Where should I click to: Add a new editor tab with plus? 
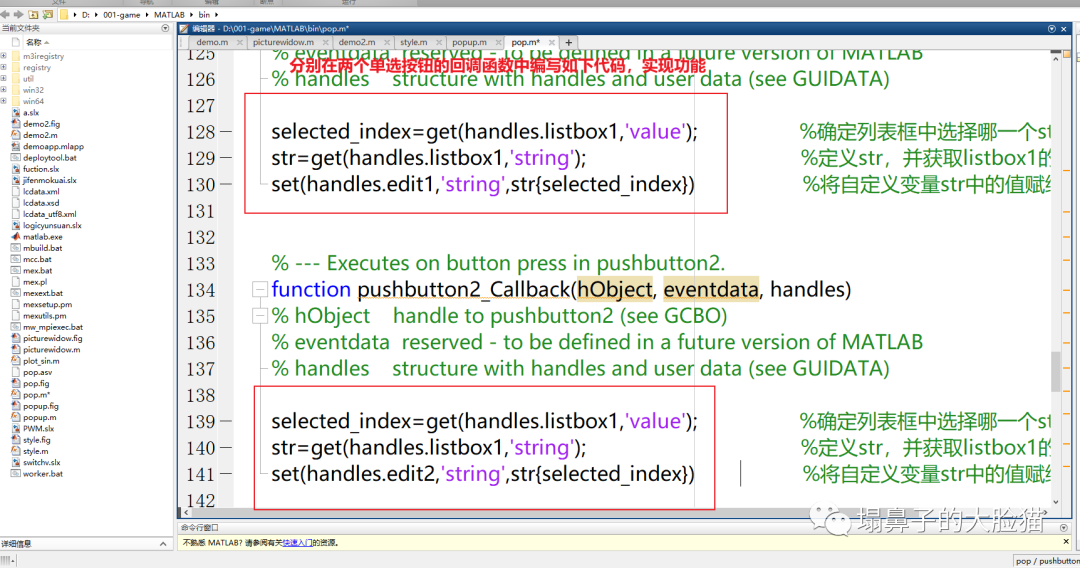[568, 43]
